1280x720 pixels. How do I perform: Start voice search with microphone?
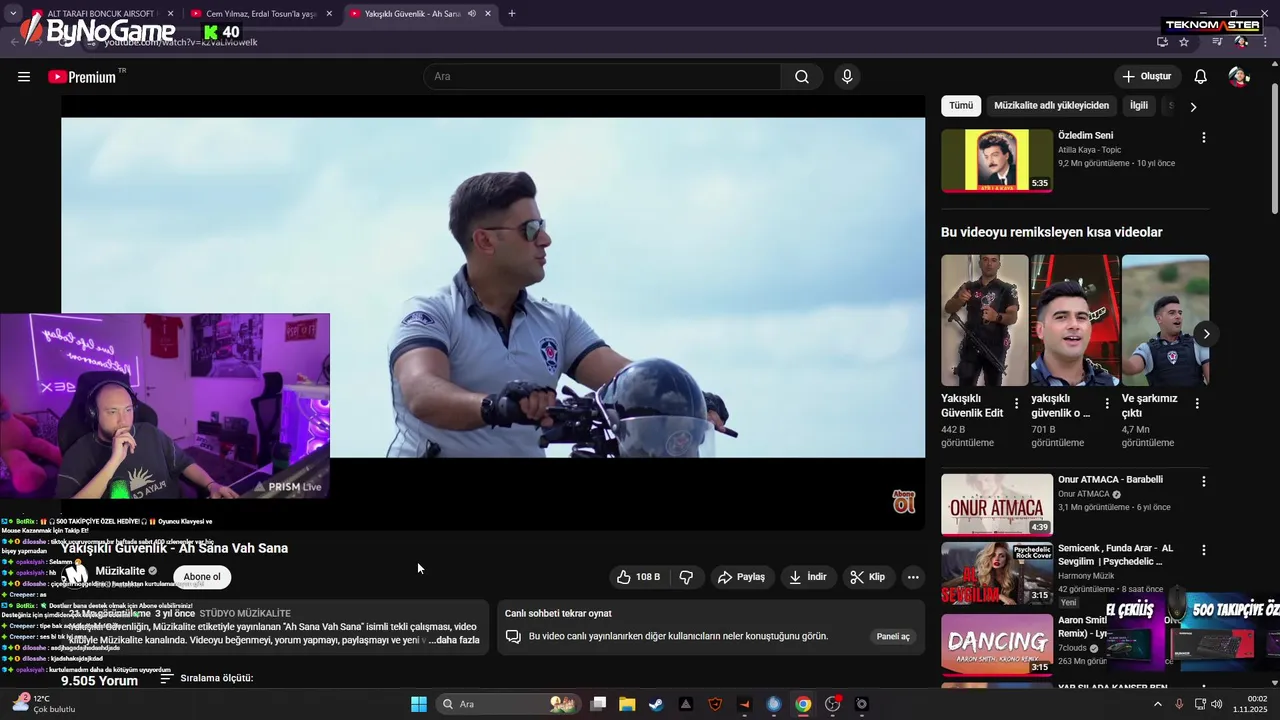click(847, 77)
